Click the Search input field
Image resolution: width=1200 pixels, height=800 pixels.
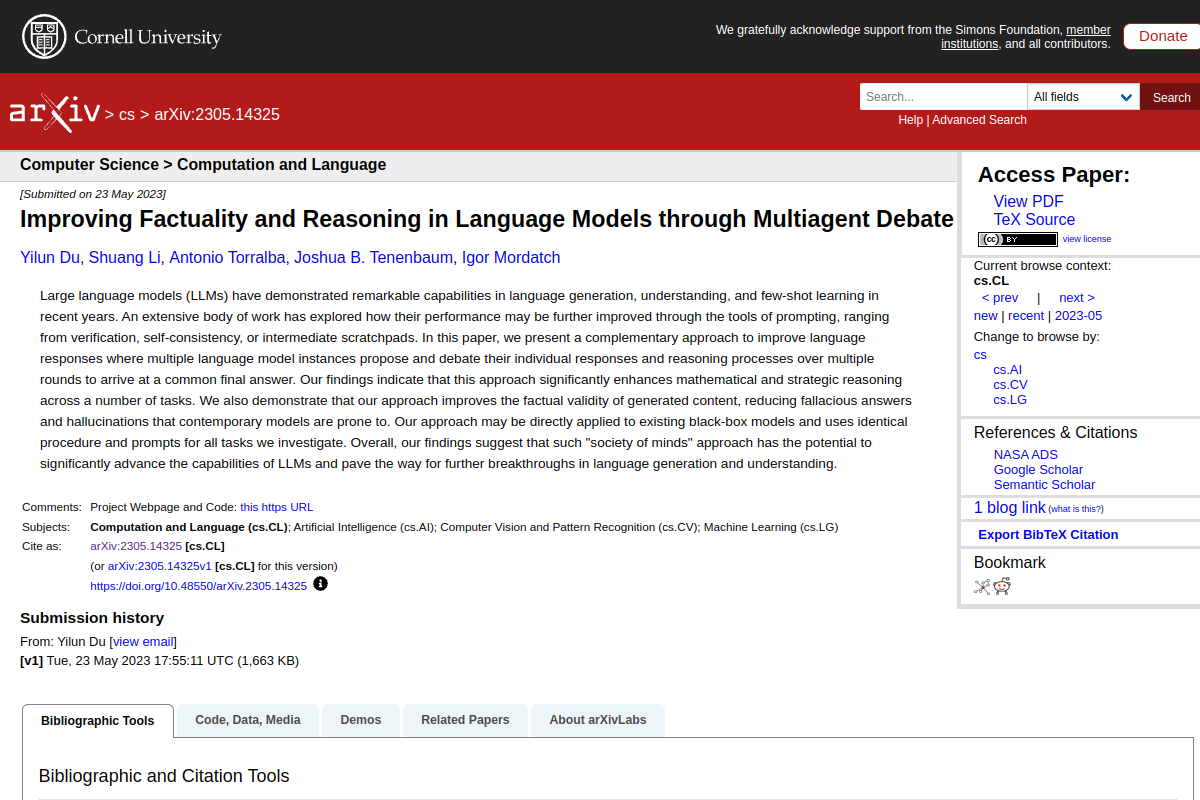pyautogui.click(x=942, y=97)
